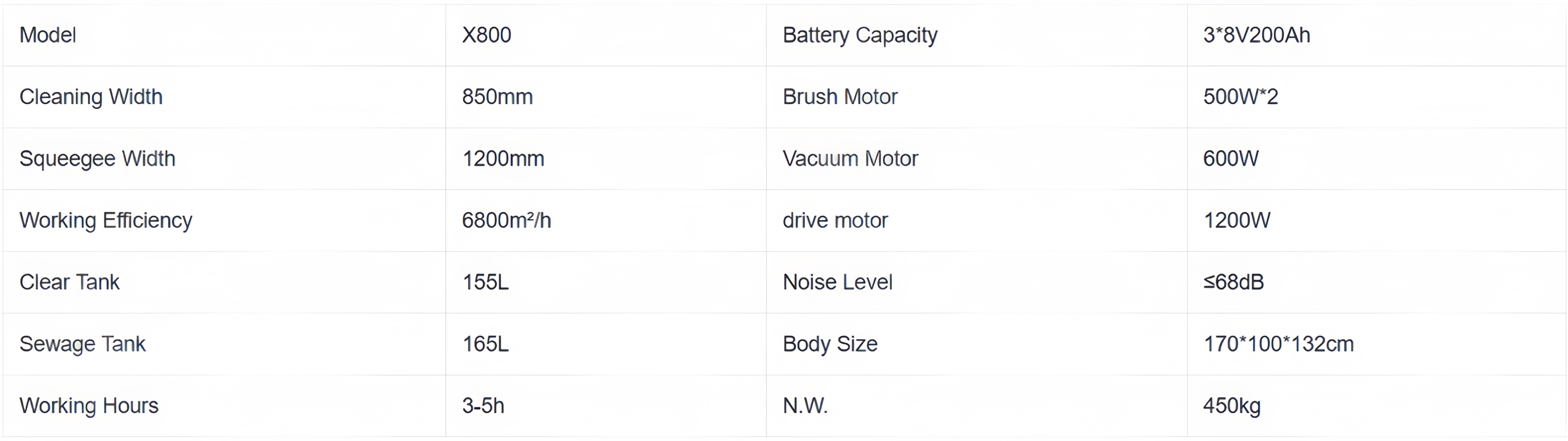Image resolution: width=1568 pixels, height=441 pixels.
Task: Select the 850mm value cell
Action: 497,97
